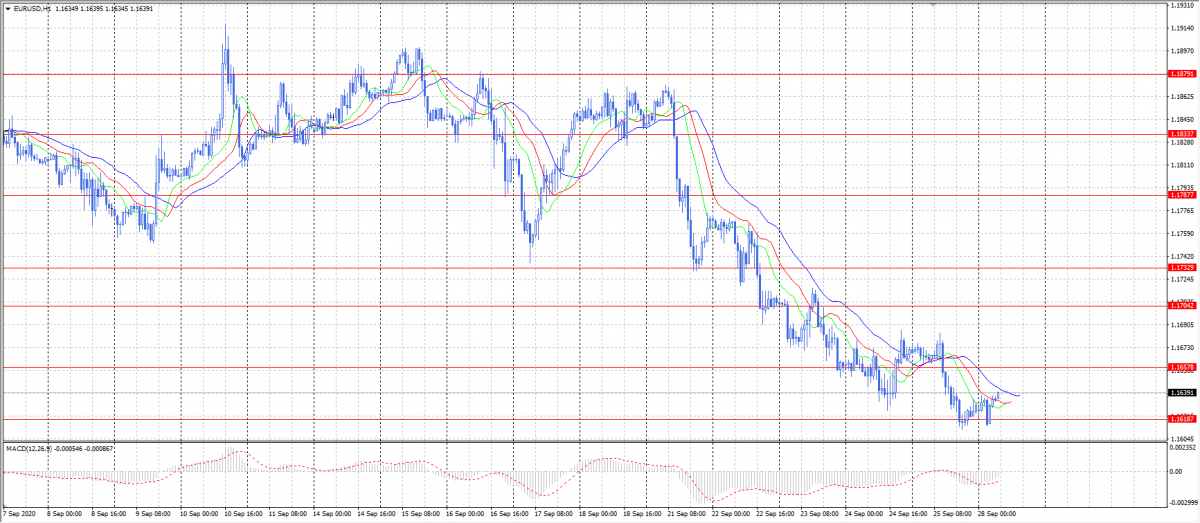Click the MACD scale value -0.002999
Viewport: 1200px width, 523px height.
1182,504
